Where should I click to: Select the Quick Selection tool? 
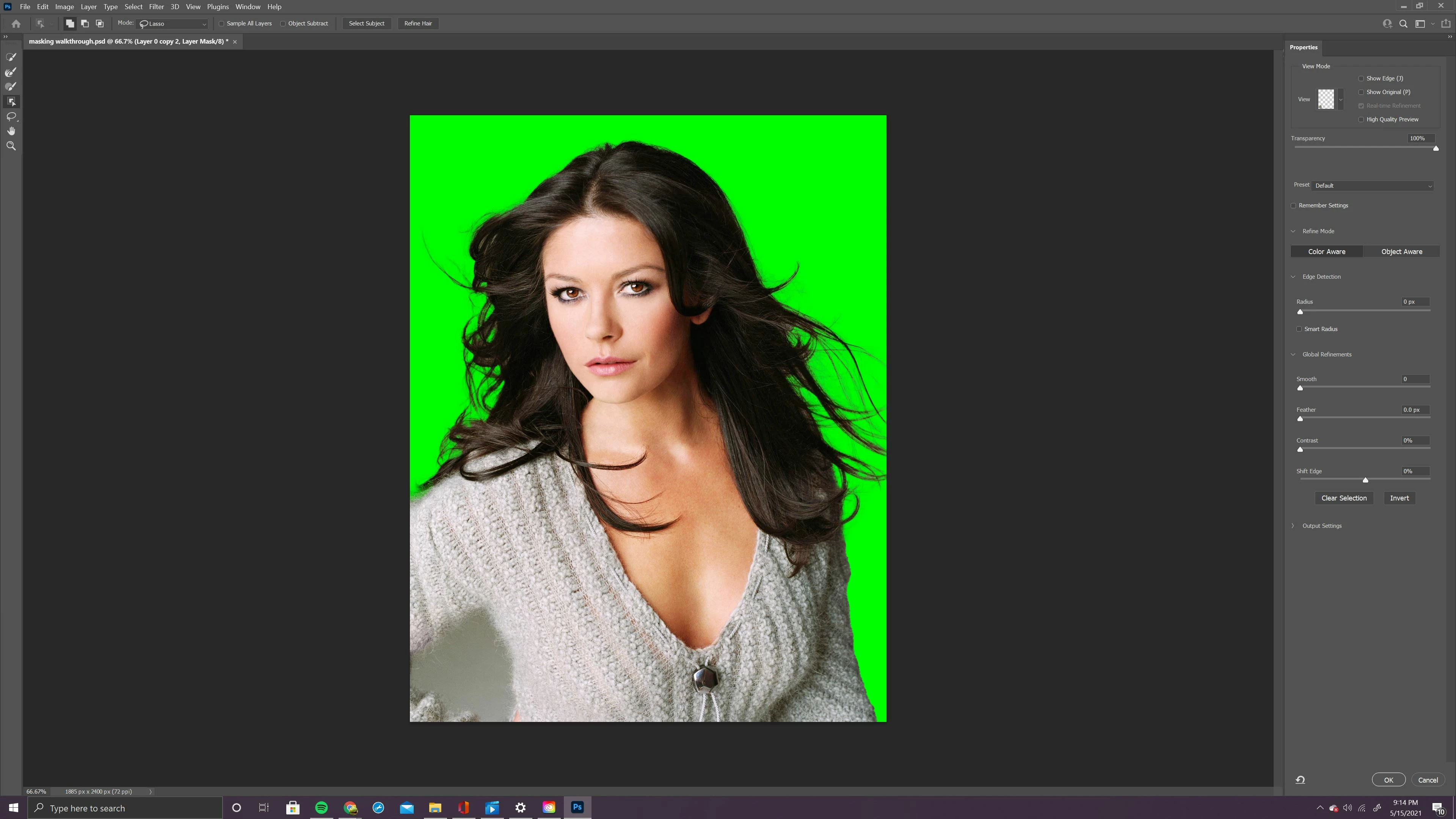click(x=11, y=57)
